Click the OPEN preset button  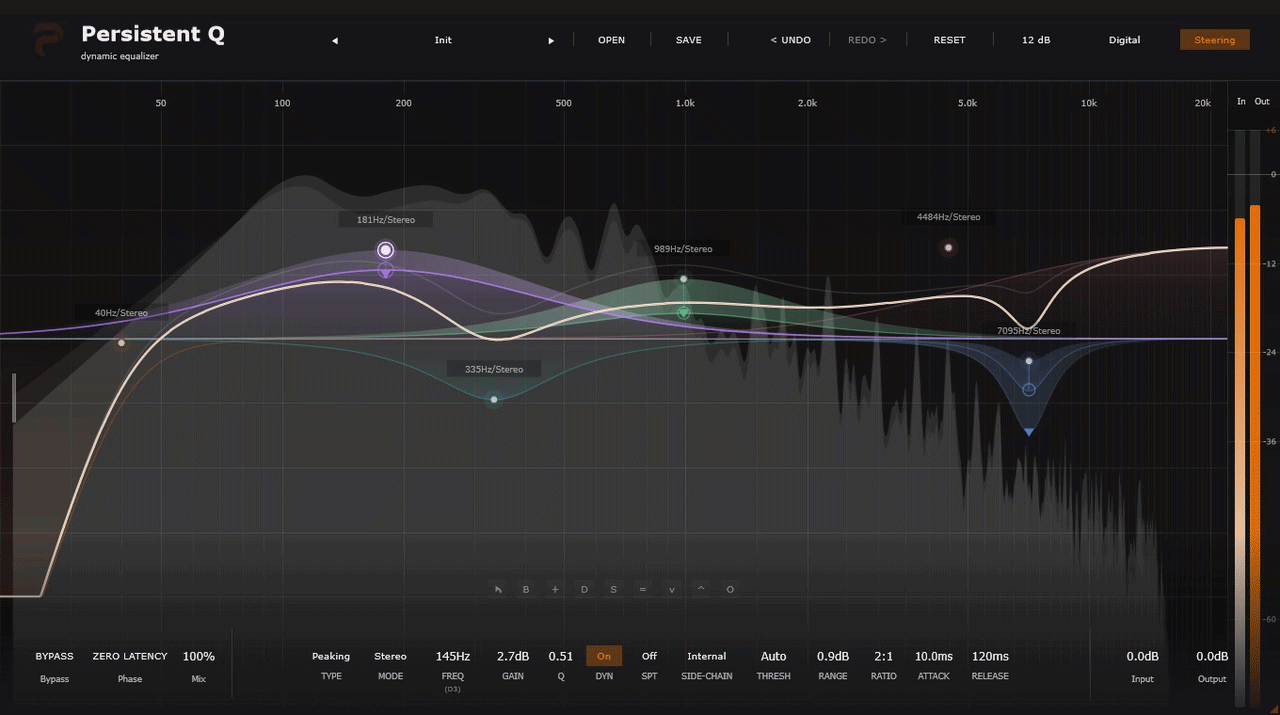point(611,40)
